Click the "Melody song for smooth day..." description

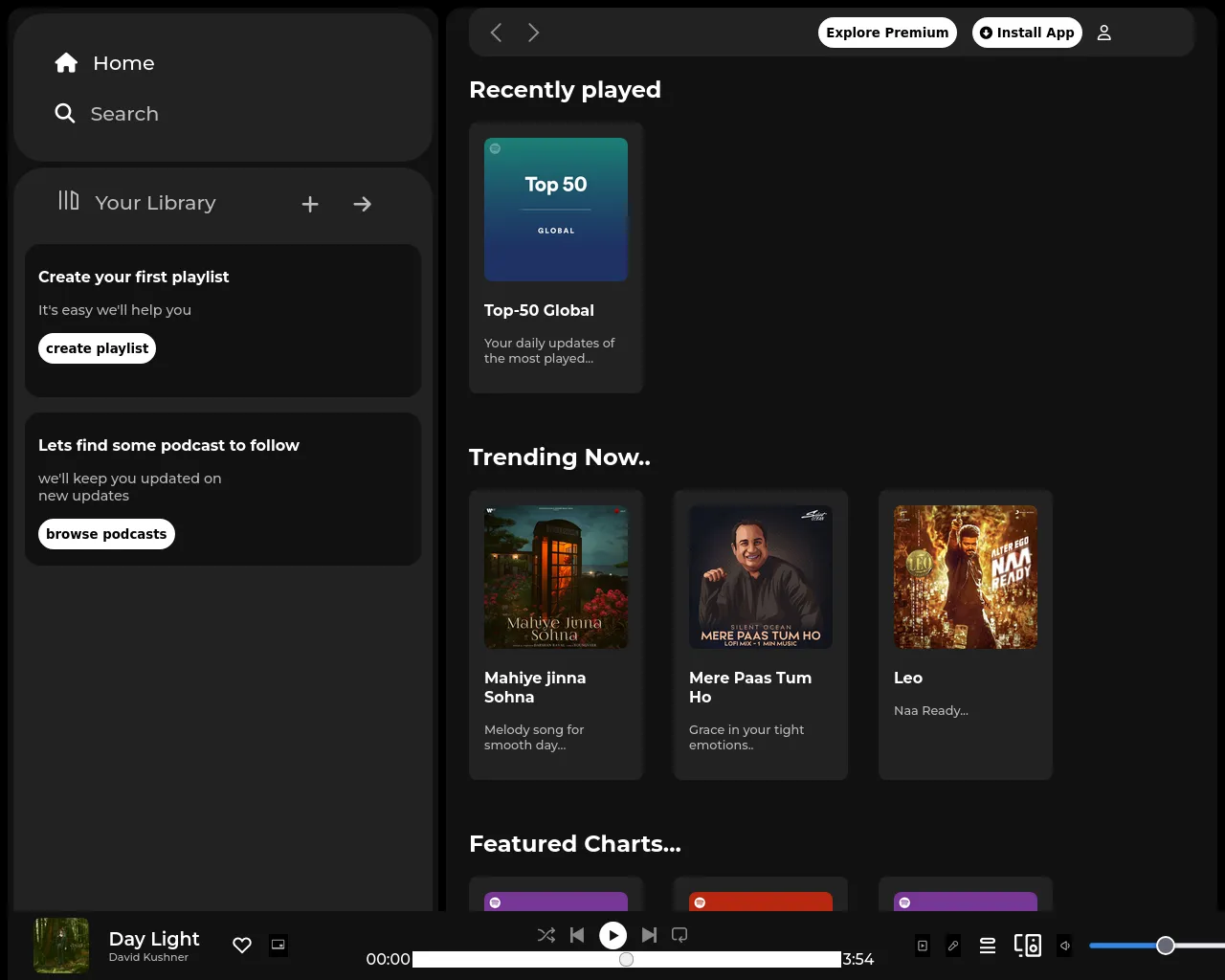tap(534, 737)
